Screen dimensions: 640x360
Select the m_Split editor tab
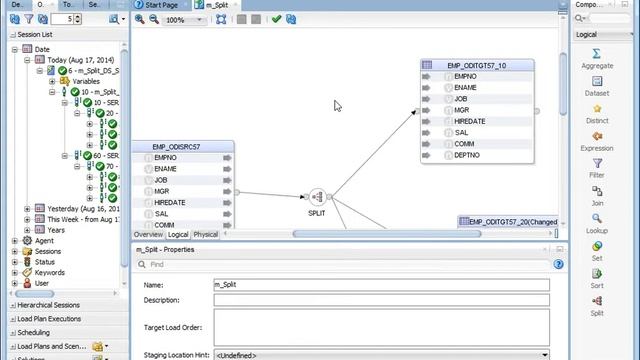click(x=217, y=5)
